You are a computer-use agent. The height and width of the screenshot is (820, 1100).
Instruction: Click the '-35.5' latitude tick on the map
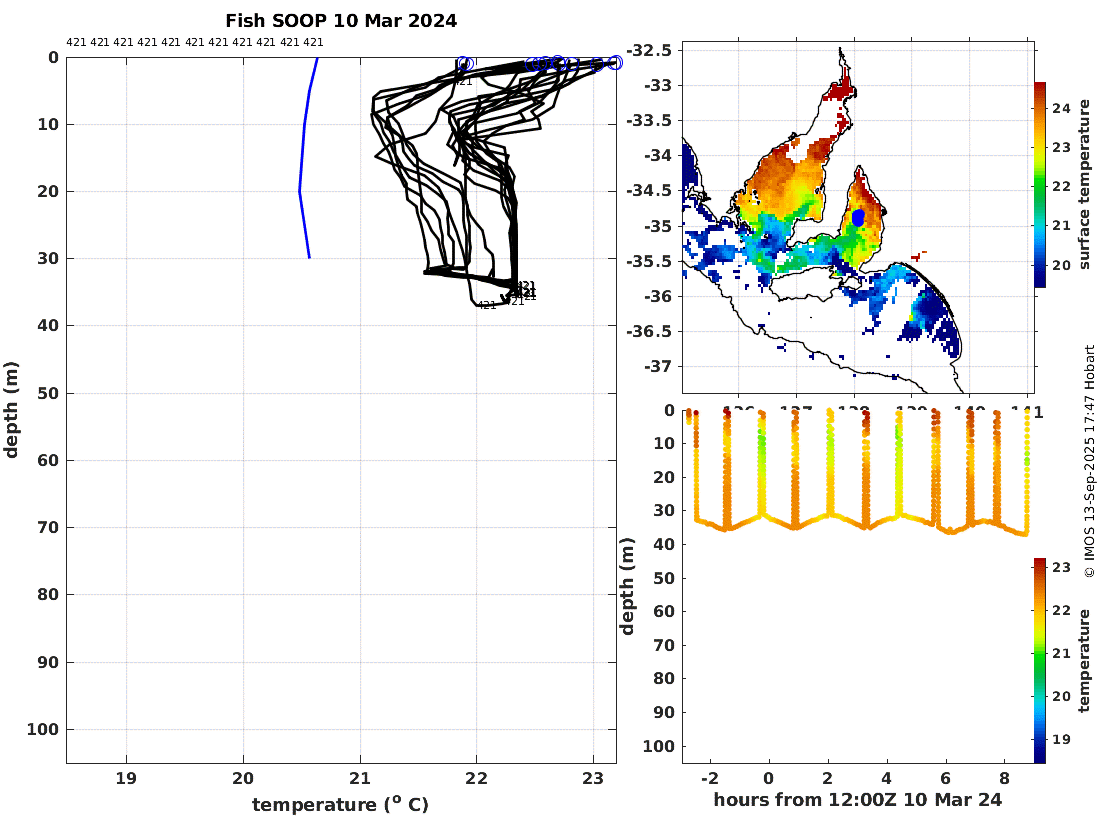click(x=649, y=262)
